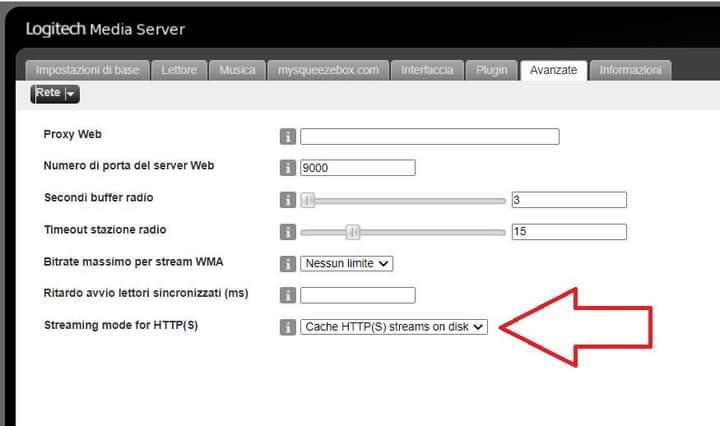Open info for Bitrate massimo per stream WMA
Screen dimensions: 720x426
click(287, 263)
